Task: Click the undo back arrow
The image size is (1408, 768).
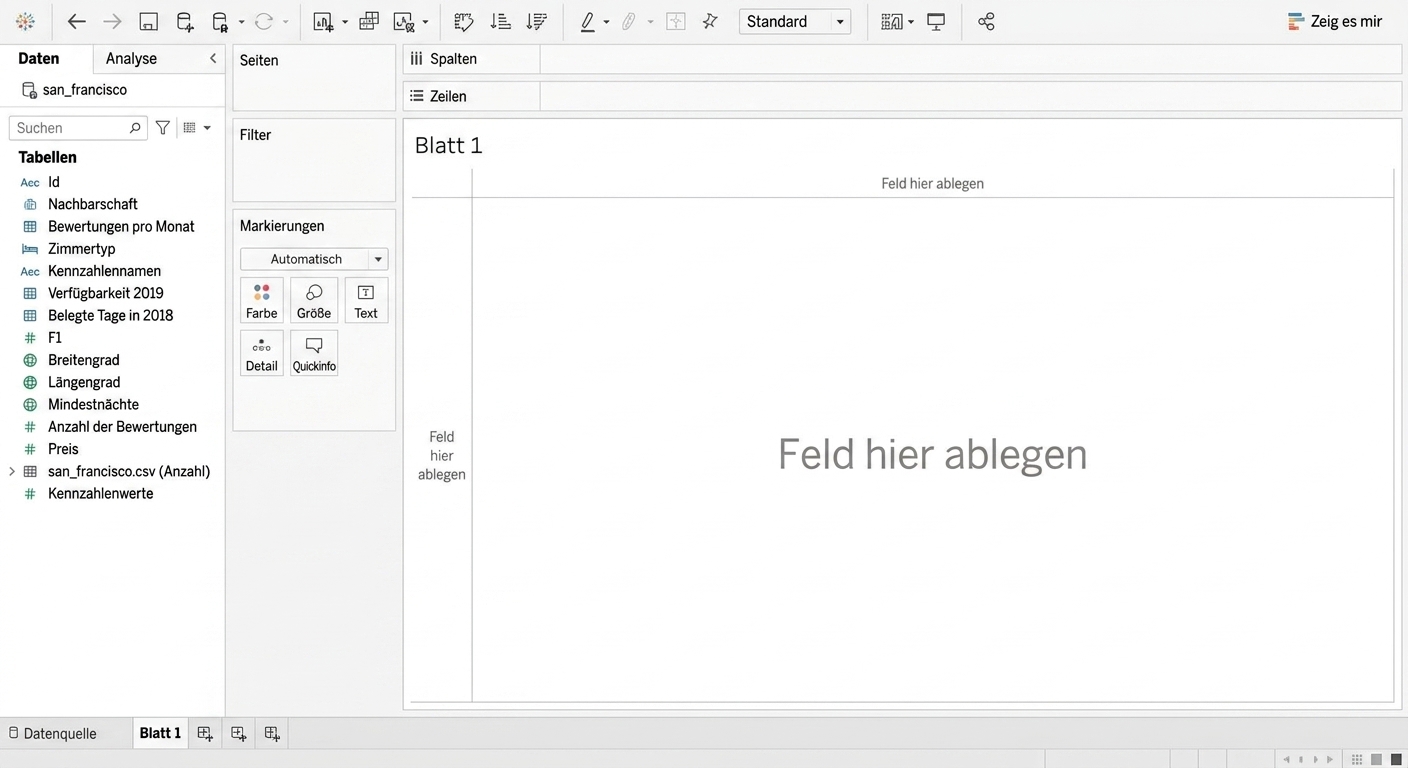Action: (x=76, y=21)
